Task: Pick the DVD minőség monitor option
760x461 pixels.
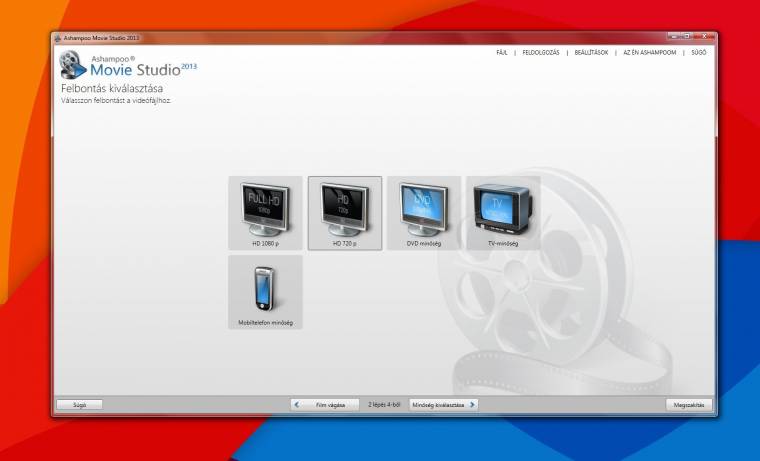Action: tap(424, 213)
